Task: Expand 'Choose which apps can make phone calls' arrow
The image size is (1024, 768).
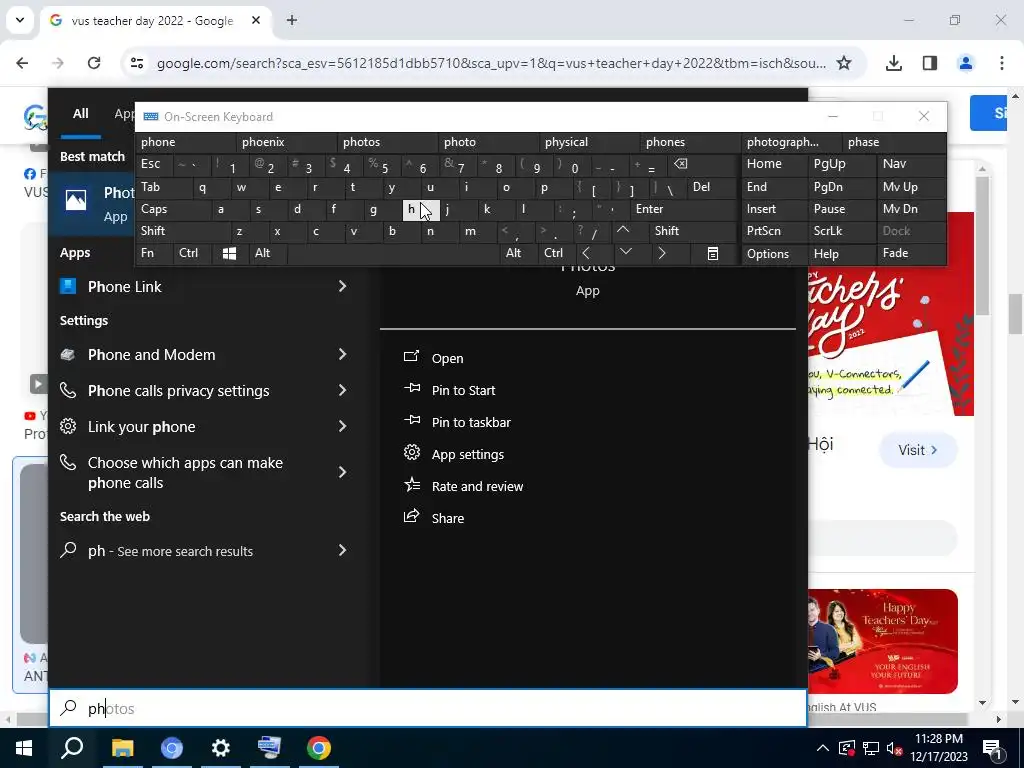Action: (x=342, y=472)
